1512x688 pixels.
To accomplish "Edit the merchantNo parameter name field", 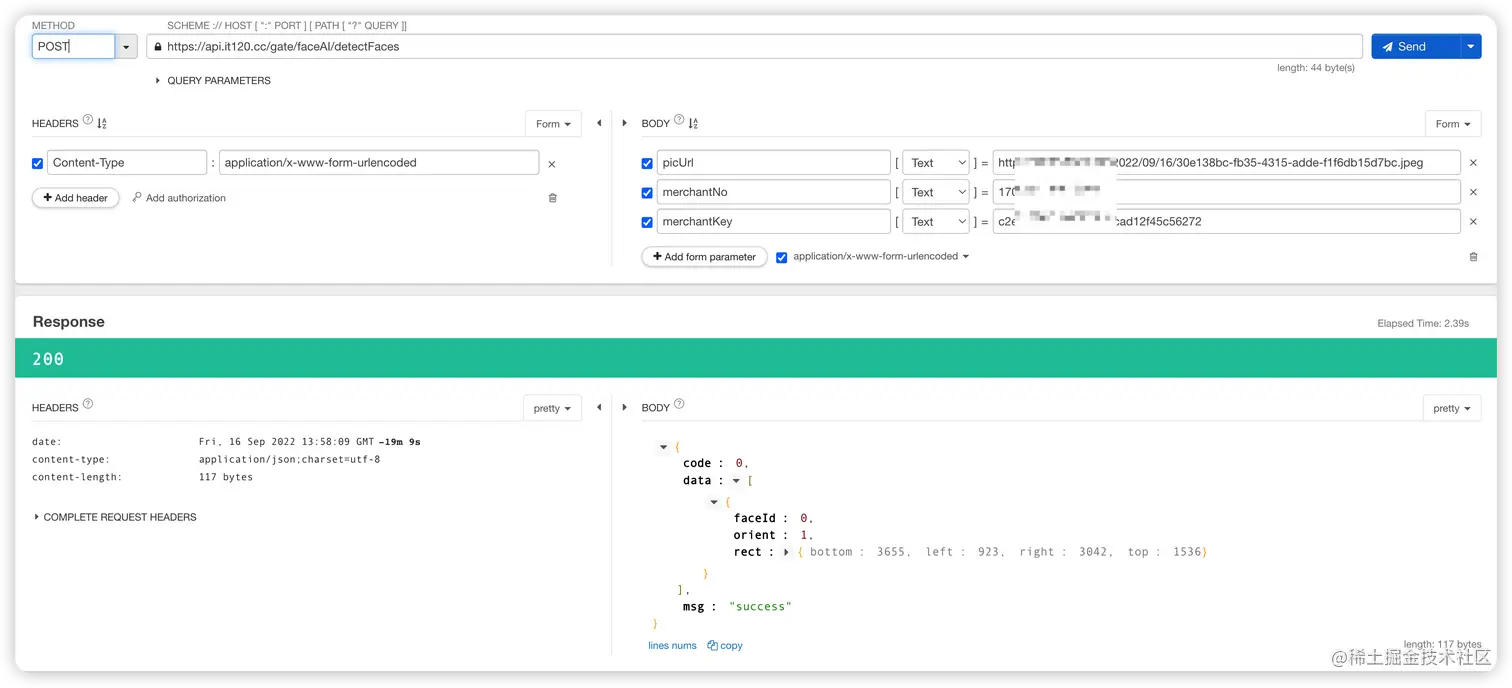I will tap(773, 192).
